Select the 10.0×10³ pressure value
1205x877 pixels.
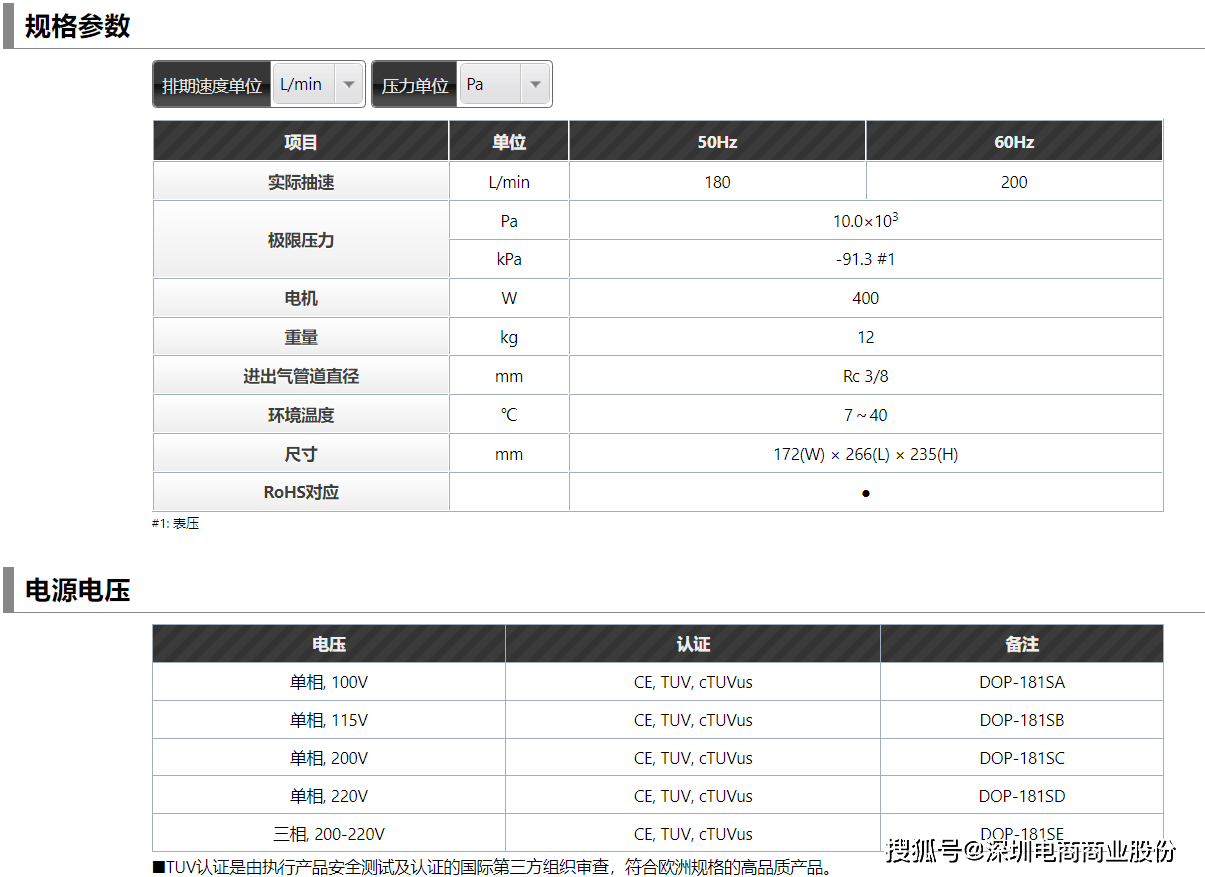pyautogui.click(x=866, y=220)
